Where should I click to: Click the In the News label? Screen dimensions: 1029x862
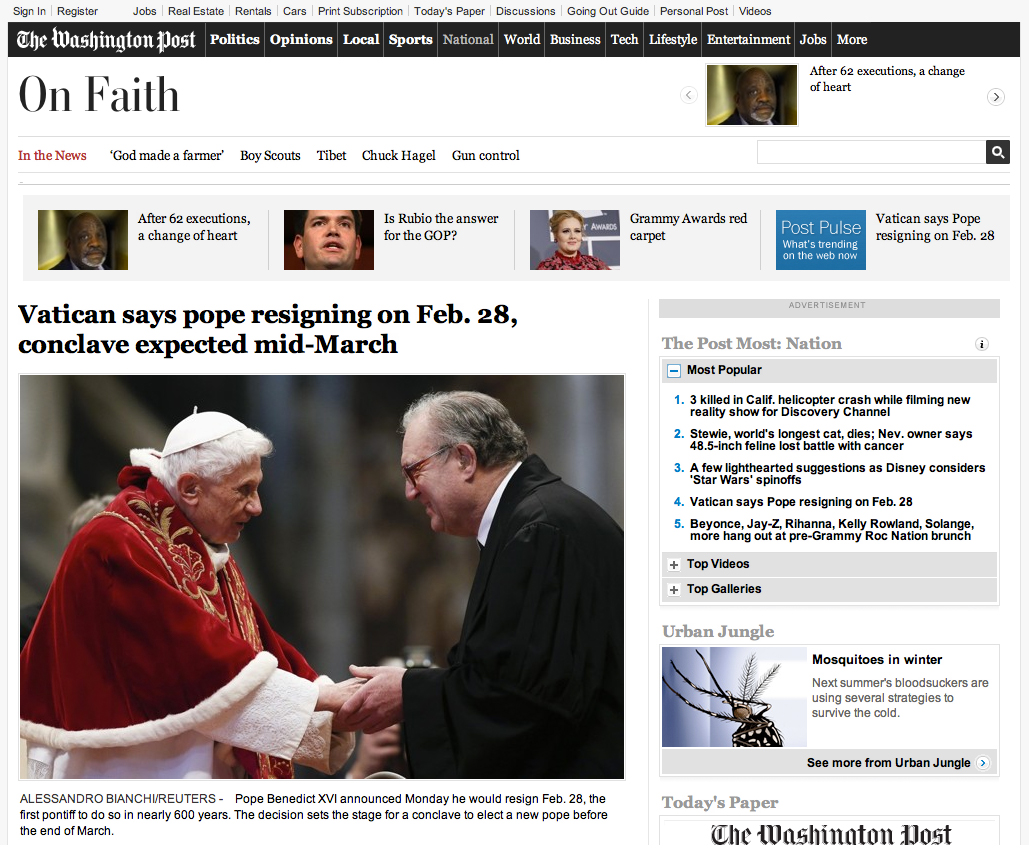[x=52, y=155]
